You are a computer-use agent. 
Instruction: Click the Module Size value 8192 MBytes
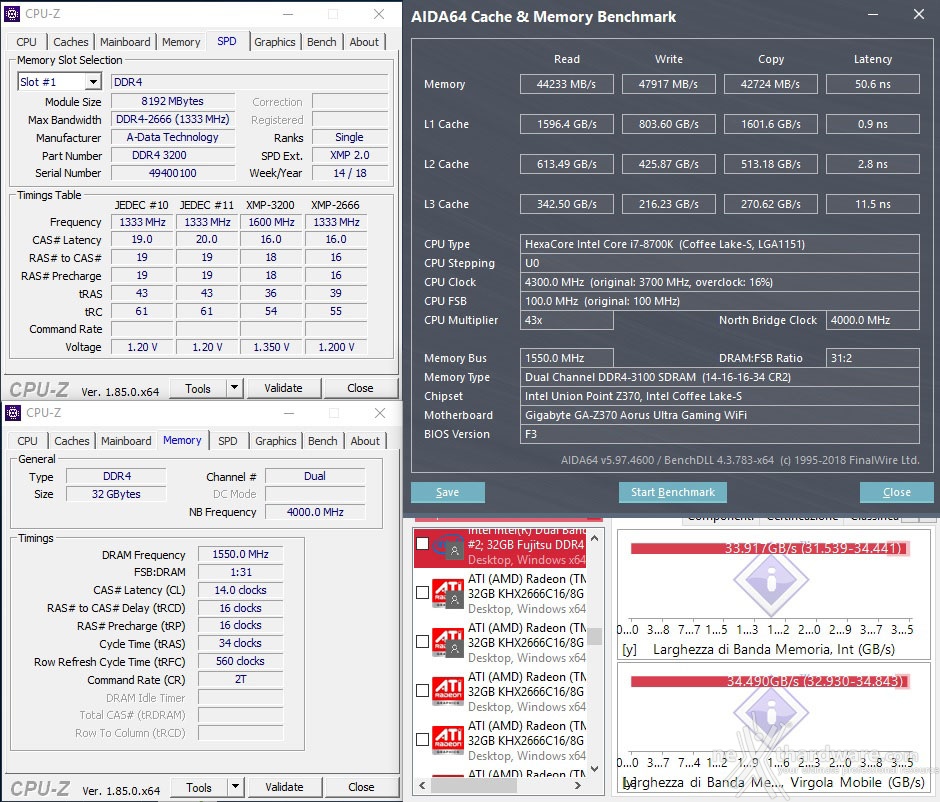(173, 101)
